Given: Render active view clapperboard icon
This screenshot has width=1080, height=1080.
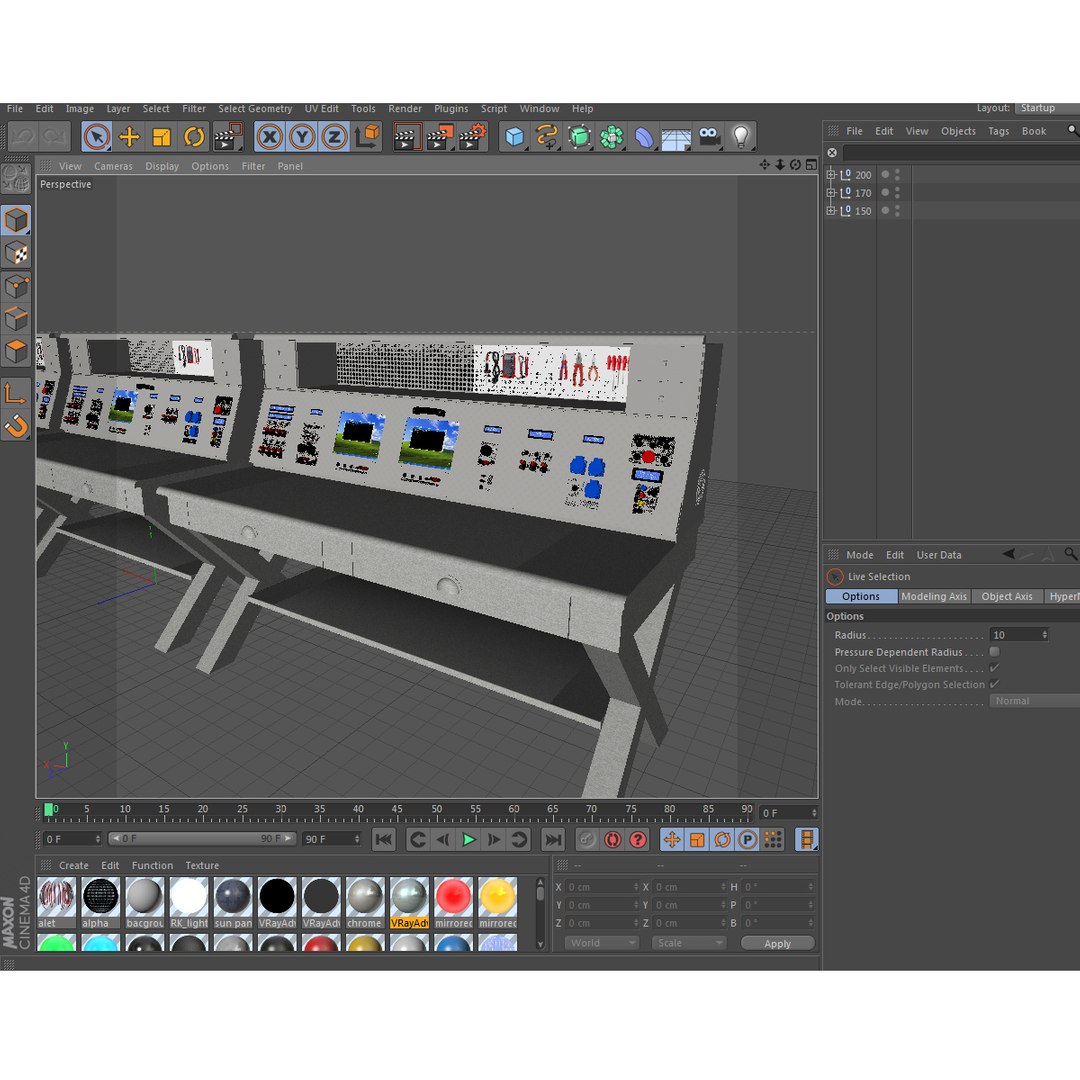Looking at the screenshot, I should [x=407, y=136].
